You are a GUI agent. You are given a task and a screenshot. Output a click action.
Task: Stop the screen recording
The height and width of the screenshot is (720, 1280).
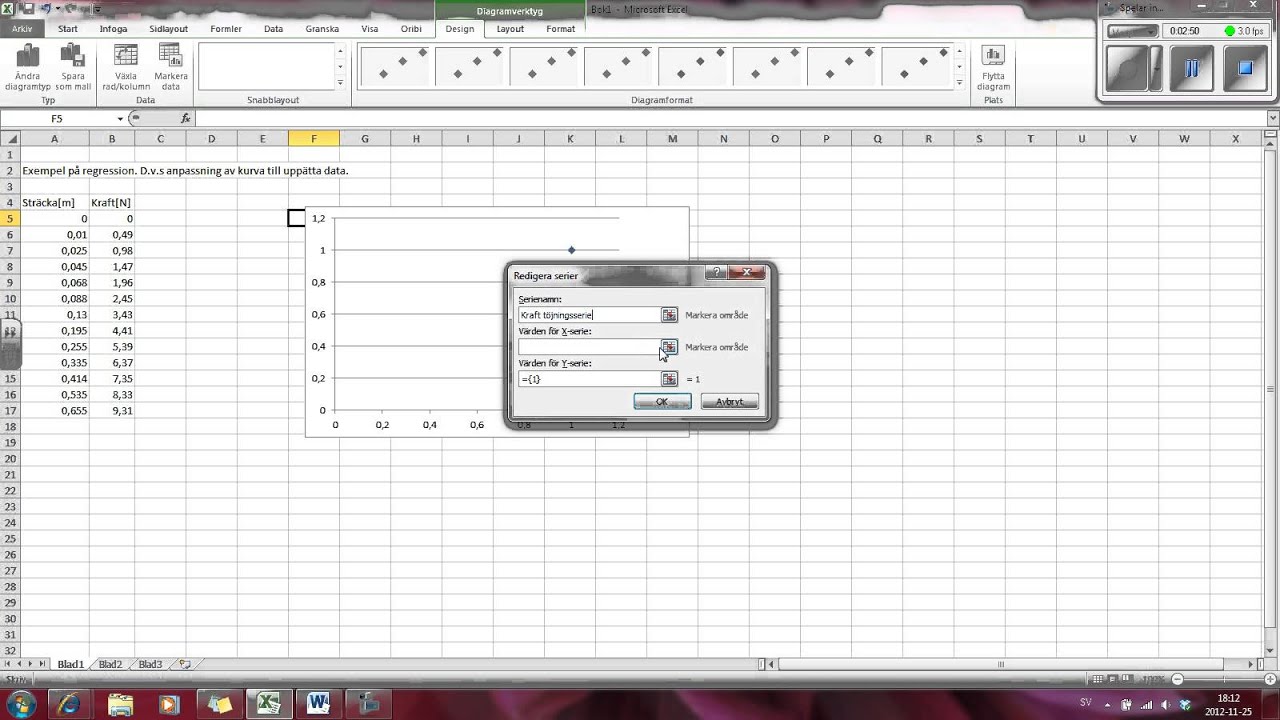click(x=1245, y=69)
